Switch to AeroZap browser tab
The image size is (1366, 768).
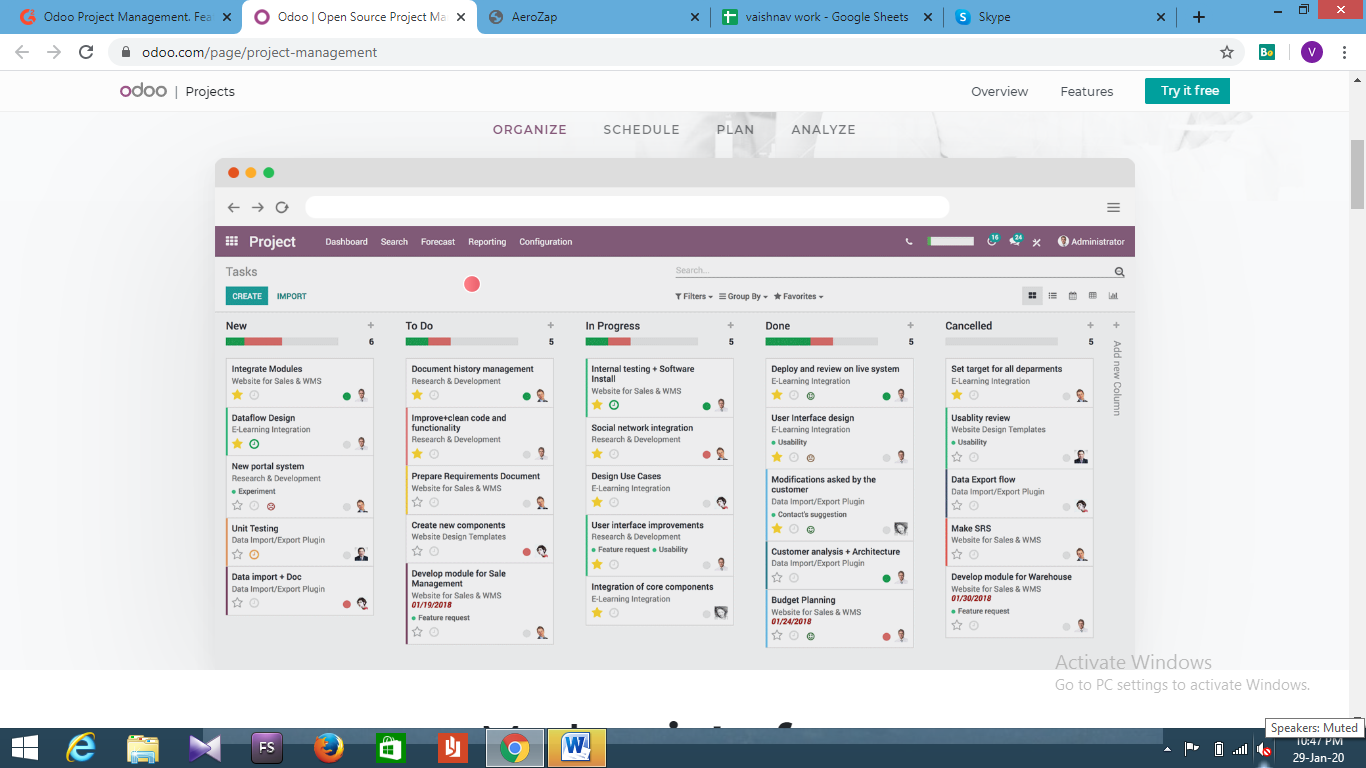click(594, 17)
